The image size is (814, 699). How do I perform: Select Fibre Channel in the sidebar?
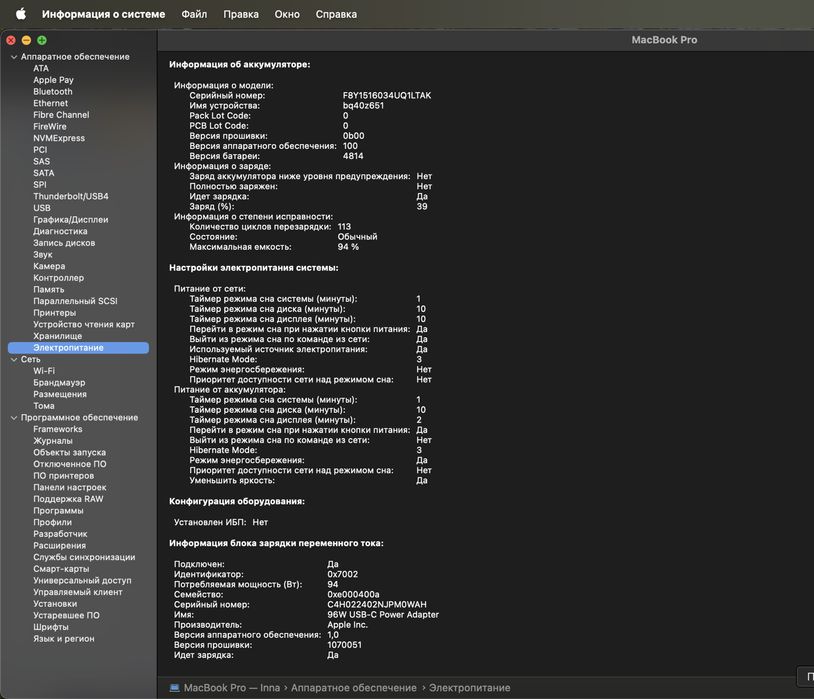tap(61, 115)
